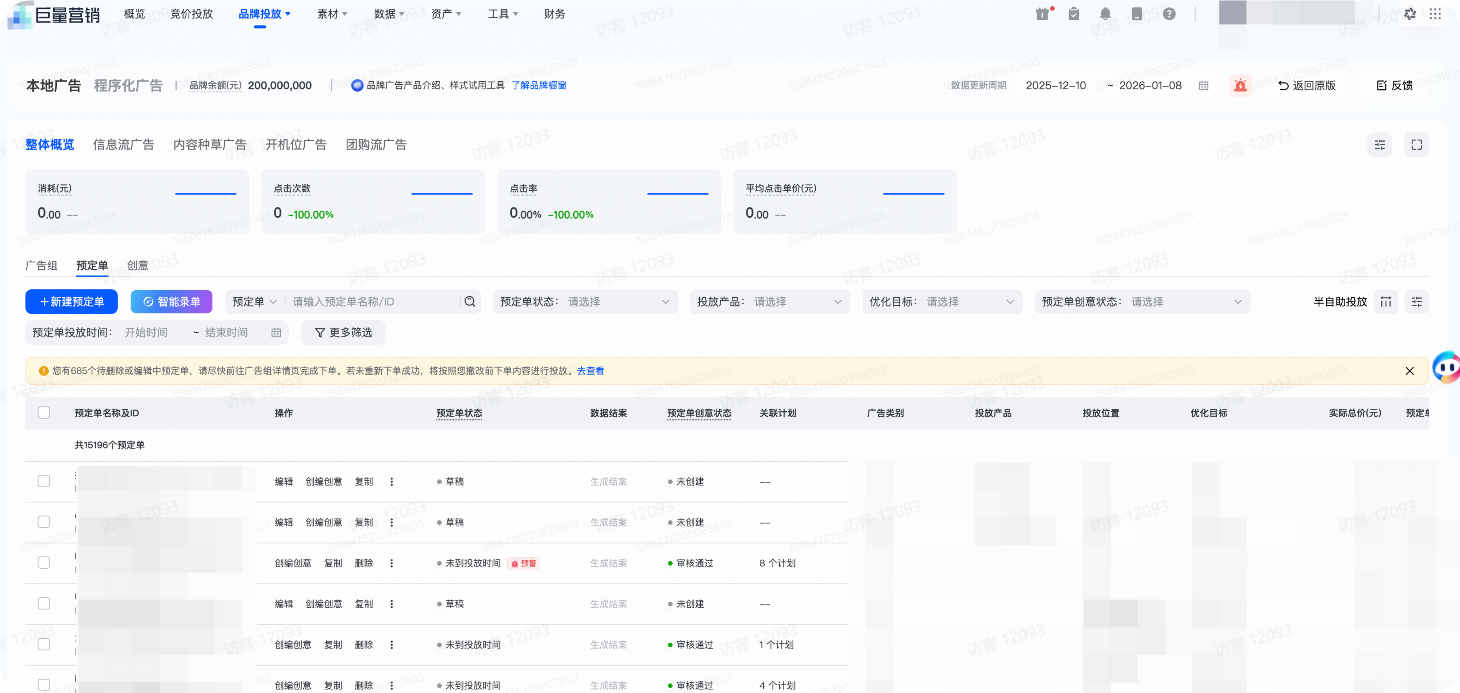Click the red 预警 warning tag
The image size is (1460, 693).
click(x=523, y=563)
